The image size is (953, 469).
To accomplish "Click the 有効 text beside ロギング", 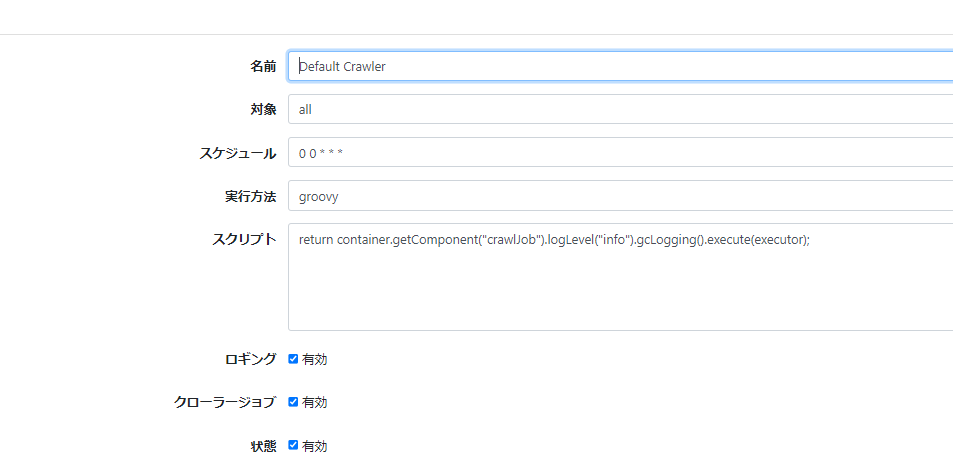I will click(314, 359).
